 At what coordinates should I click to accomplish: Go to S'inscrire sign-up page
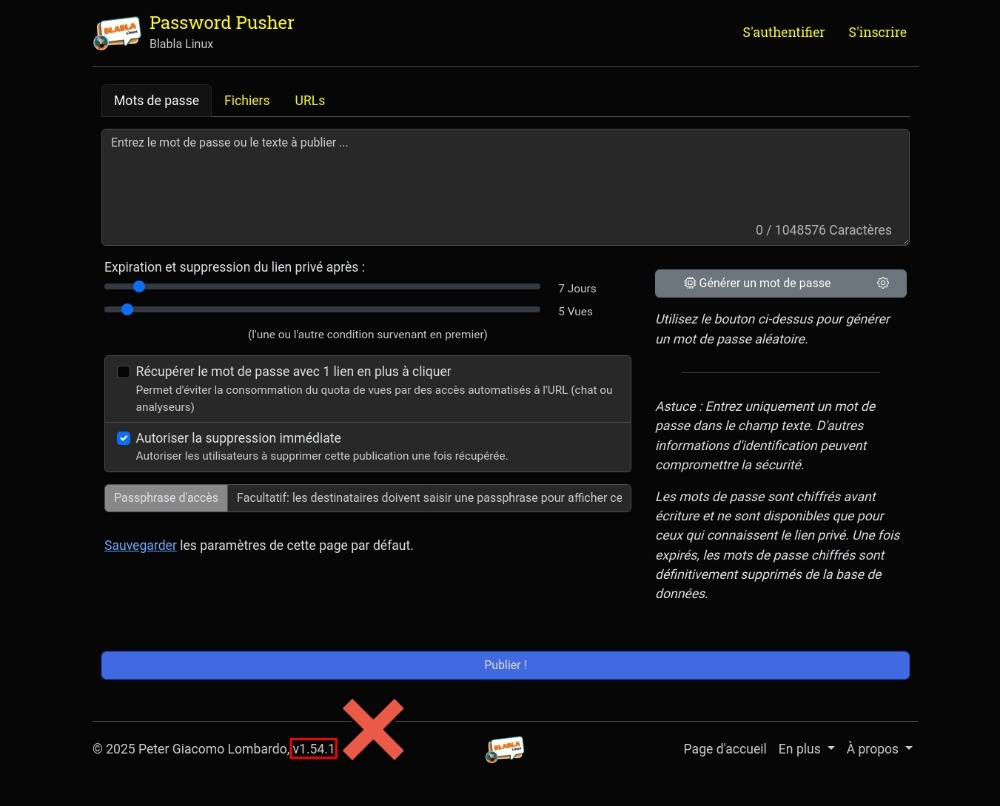pos(877,32)
